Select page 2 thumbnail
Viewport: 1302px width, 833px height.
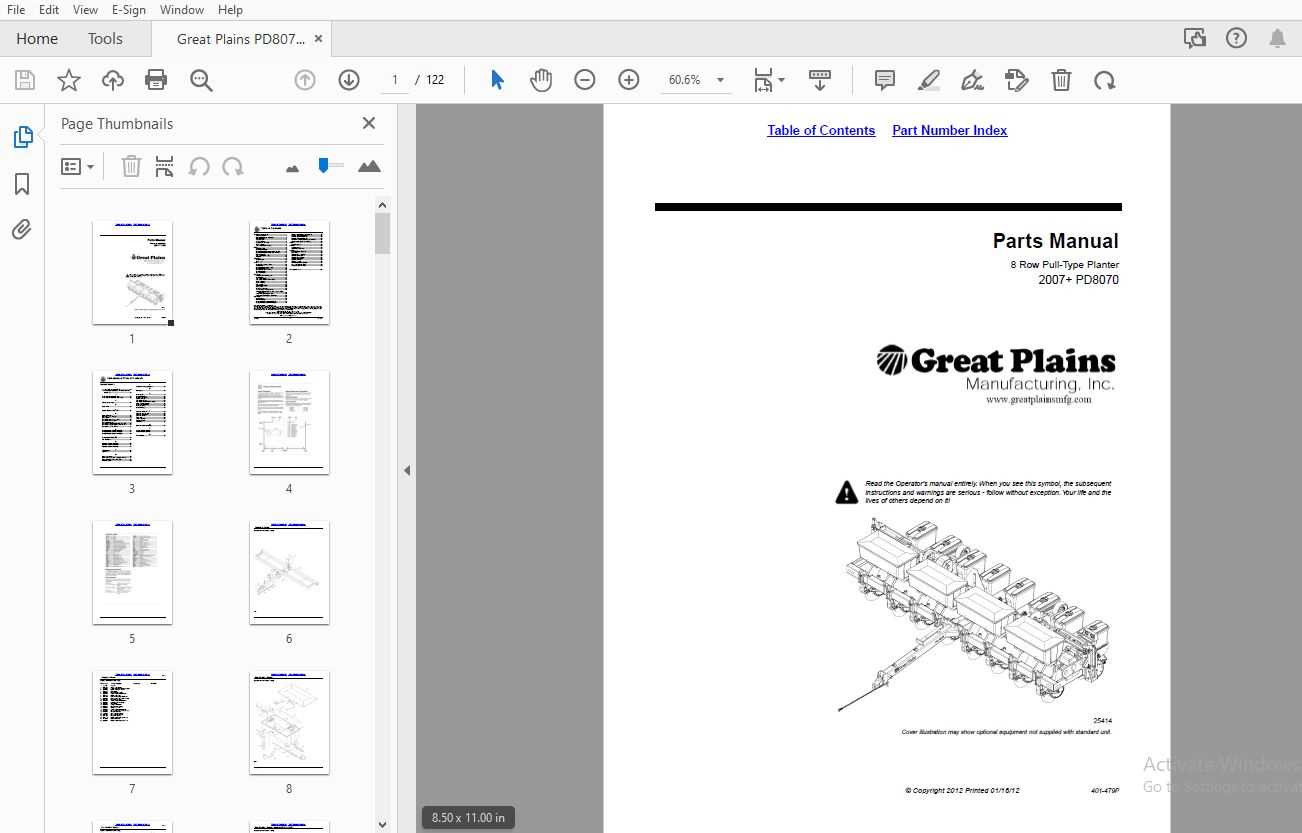point(289,273)
